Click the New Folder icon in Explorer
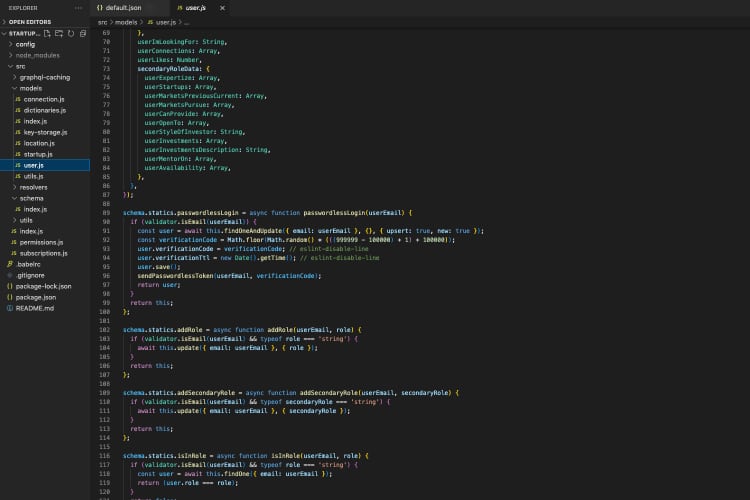The width and height of the screenshot is (750, 500). click(x=60, y=33)
